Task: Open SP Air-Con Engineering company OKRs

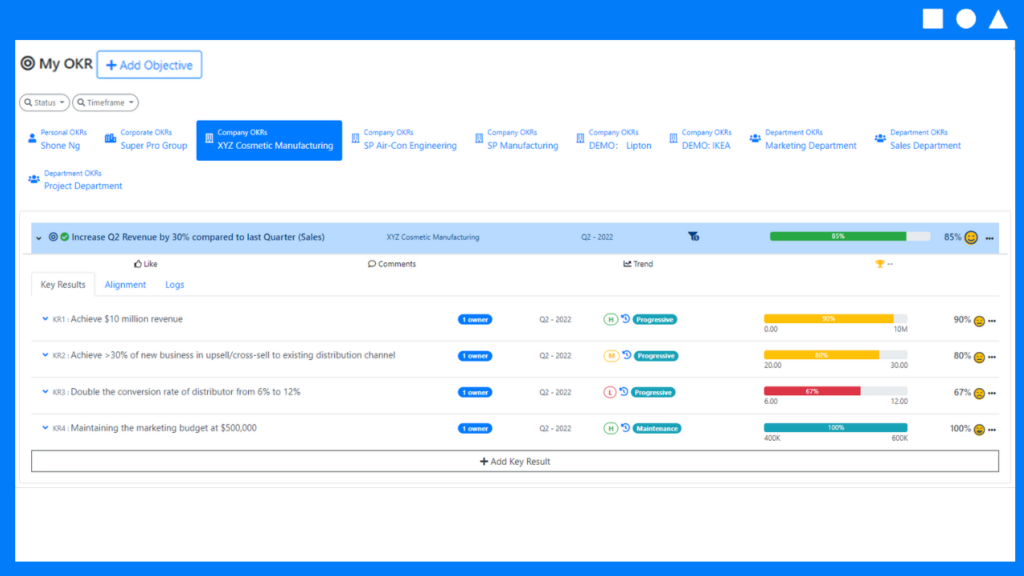Action: pyautogui.click(x=404, y=140)
